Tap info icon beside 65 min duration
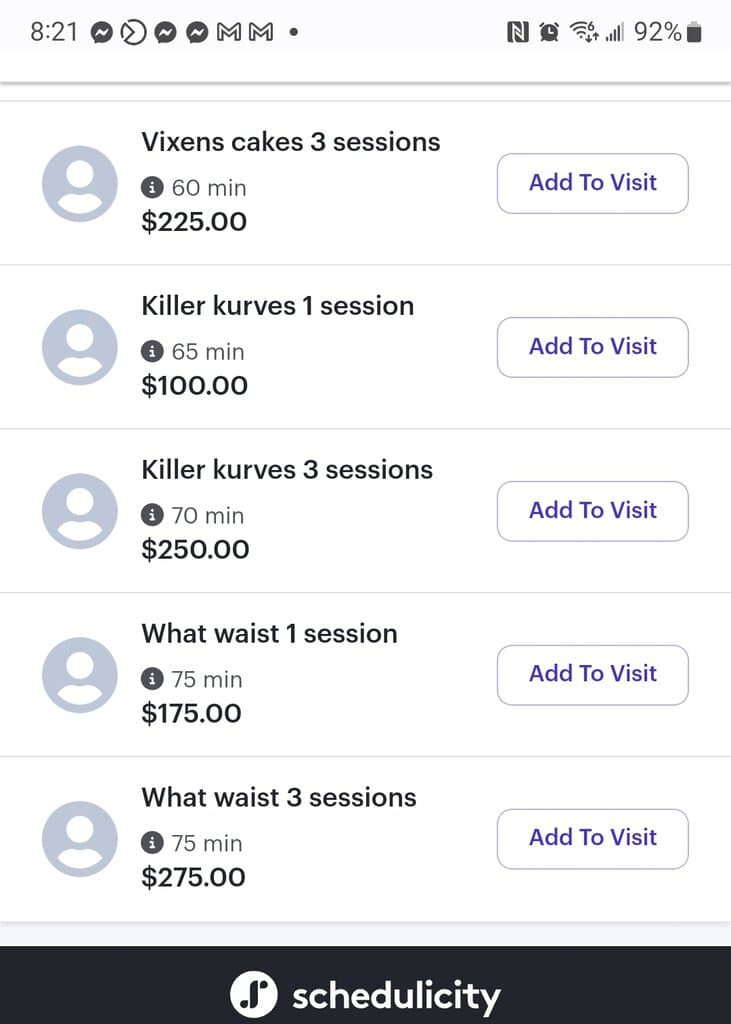The width and height of the screenshot is (731, 1024). click(x=152, y=352)
